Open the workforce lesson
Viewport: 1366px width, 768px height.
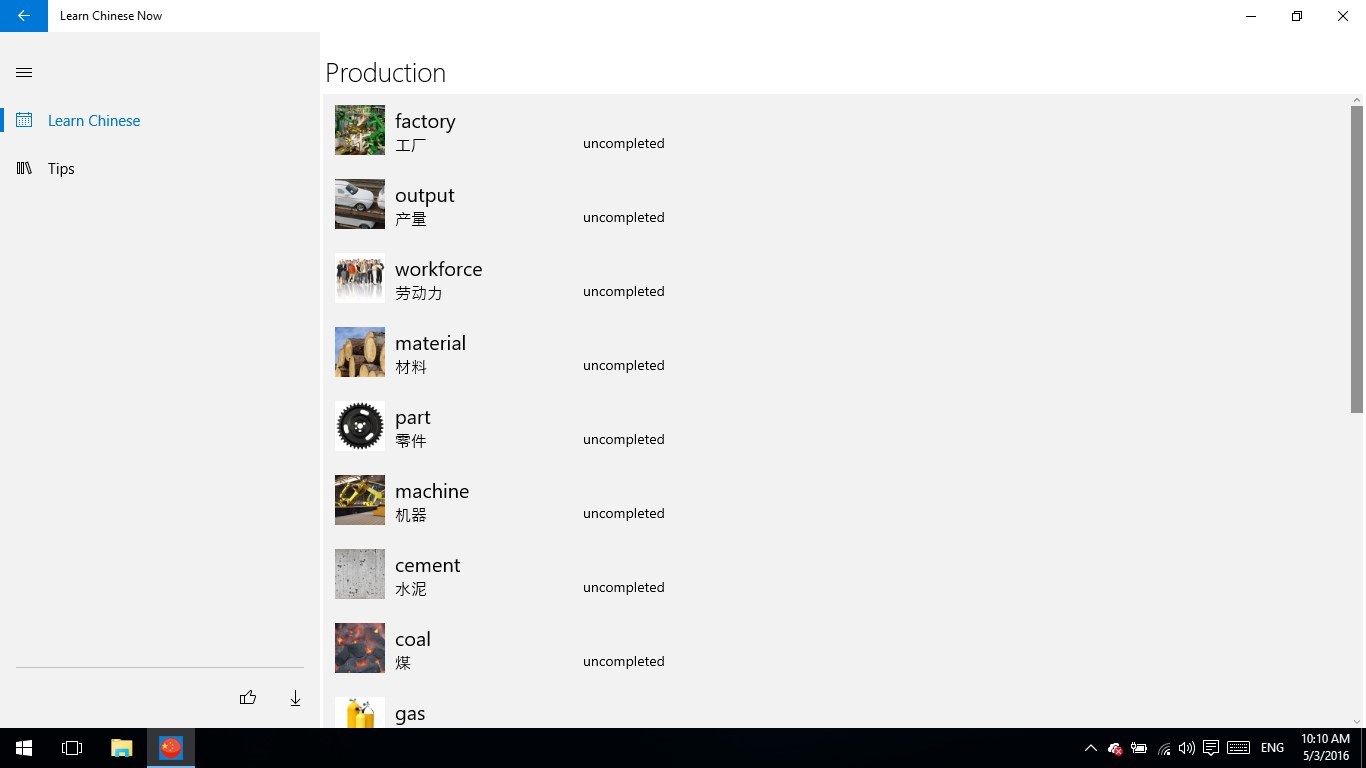(836, 279)
